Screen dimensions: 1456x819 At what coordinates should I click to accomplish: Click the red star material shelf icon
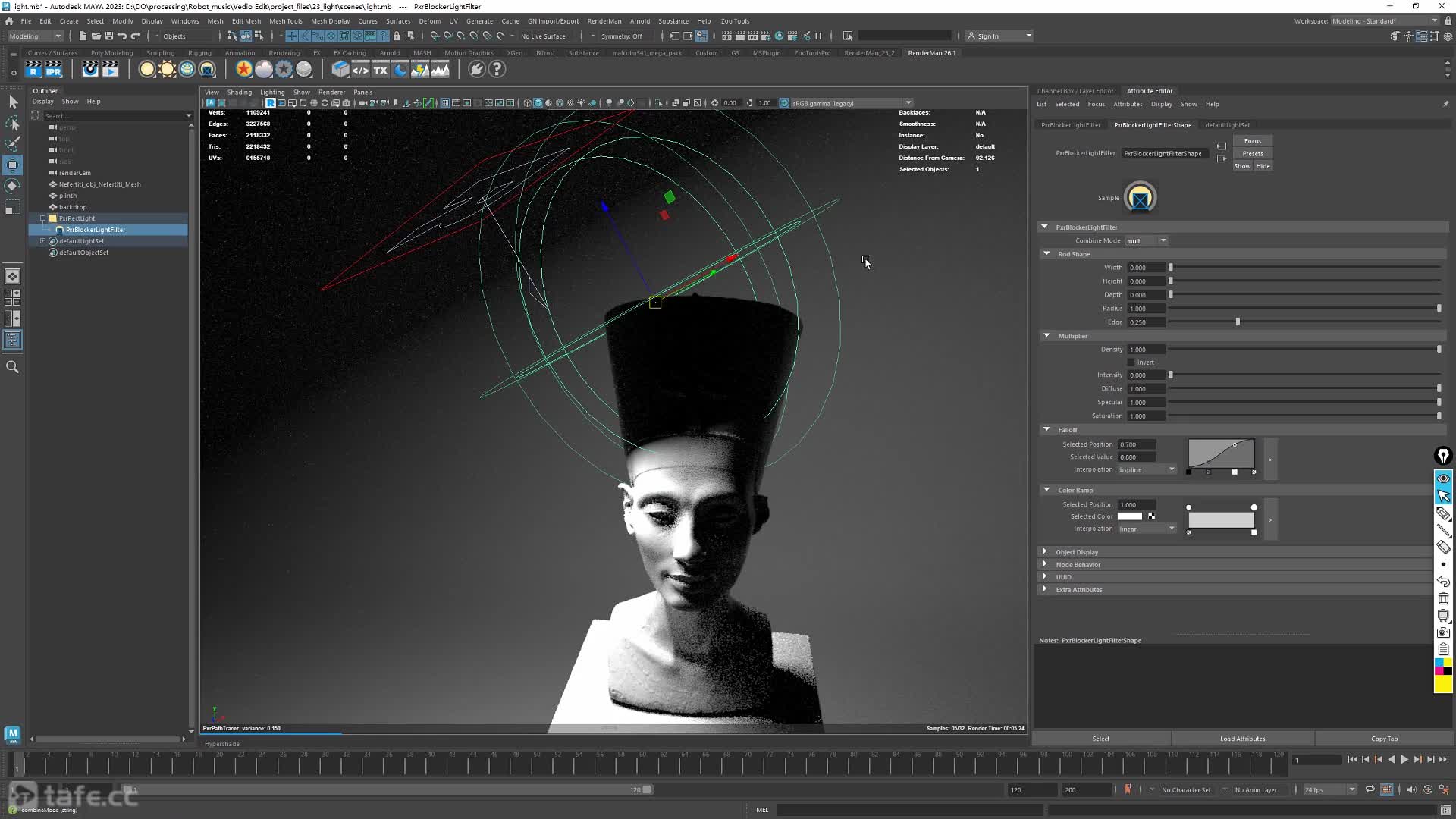coord(243,69)
